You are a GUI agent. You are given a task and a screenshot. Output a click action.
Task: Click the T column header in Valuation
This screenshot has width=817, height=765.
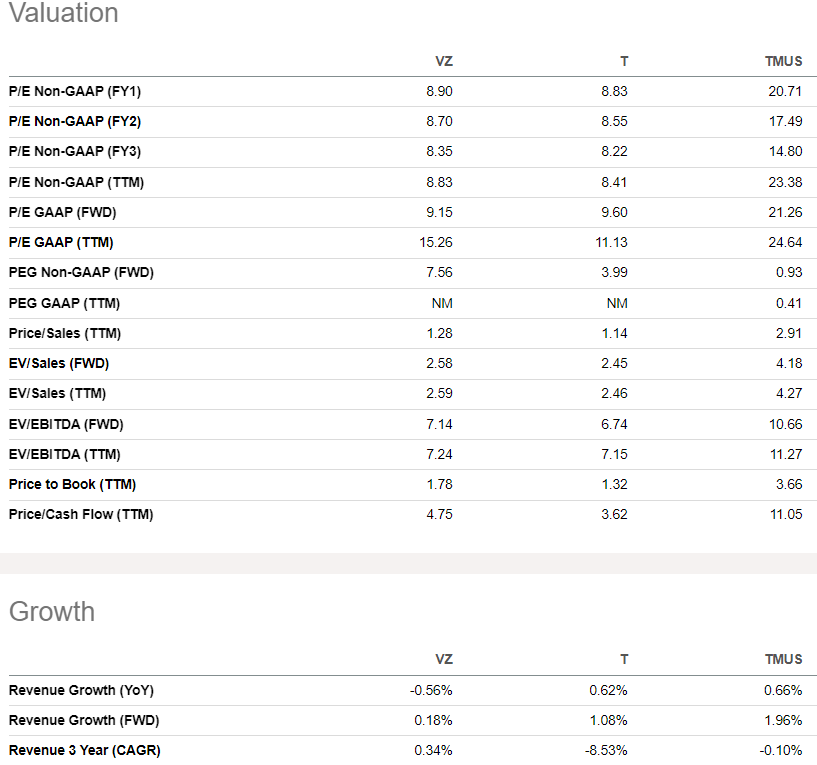(624, 61)
